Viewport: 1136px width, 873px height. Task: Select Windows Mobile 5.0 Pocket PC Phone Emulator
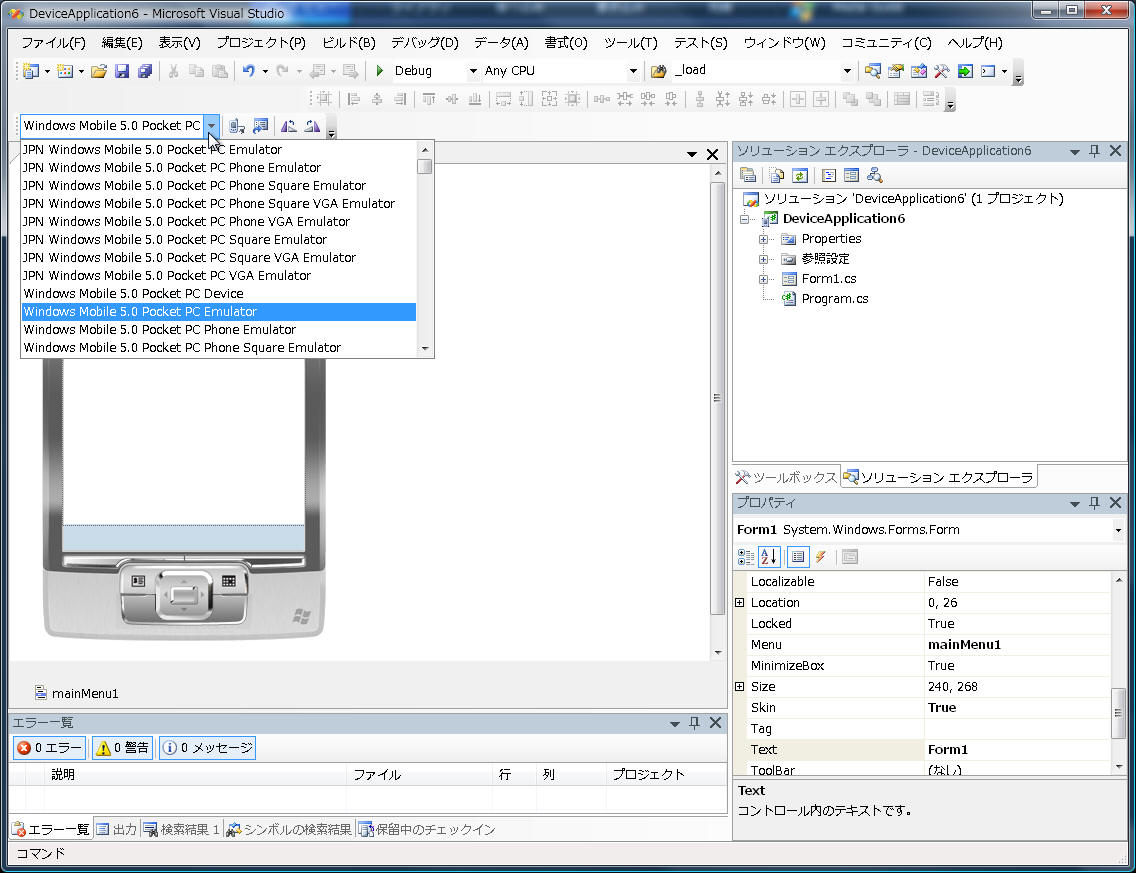(x=218, y=330)
